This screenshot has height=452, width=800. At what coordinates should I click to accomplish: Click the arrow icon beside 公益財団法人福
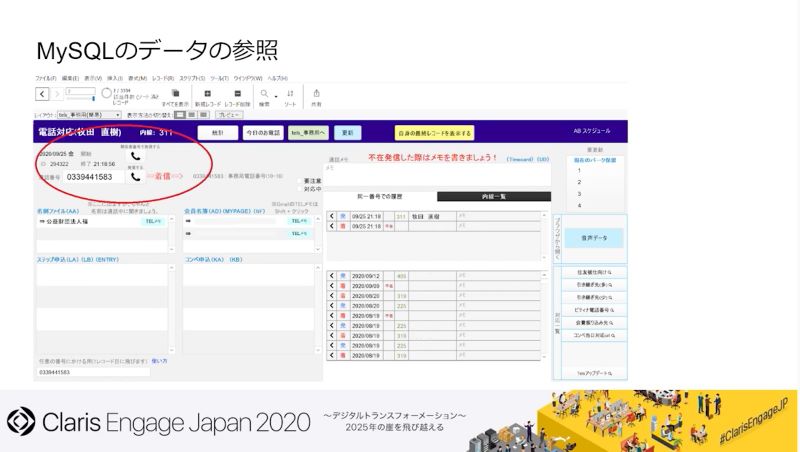pyautogui.click(x=42, y=221)
